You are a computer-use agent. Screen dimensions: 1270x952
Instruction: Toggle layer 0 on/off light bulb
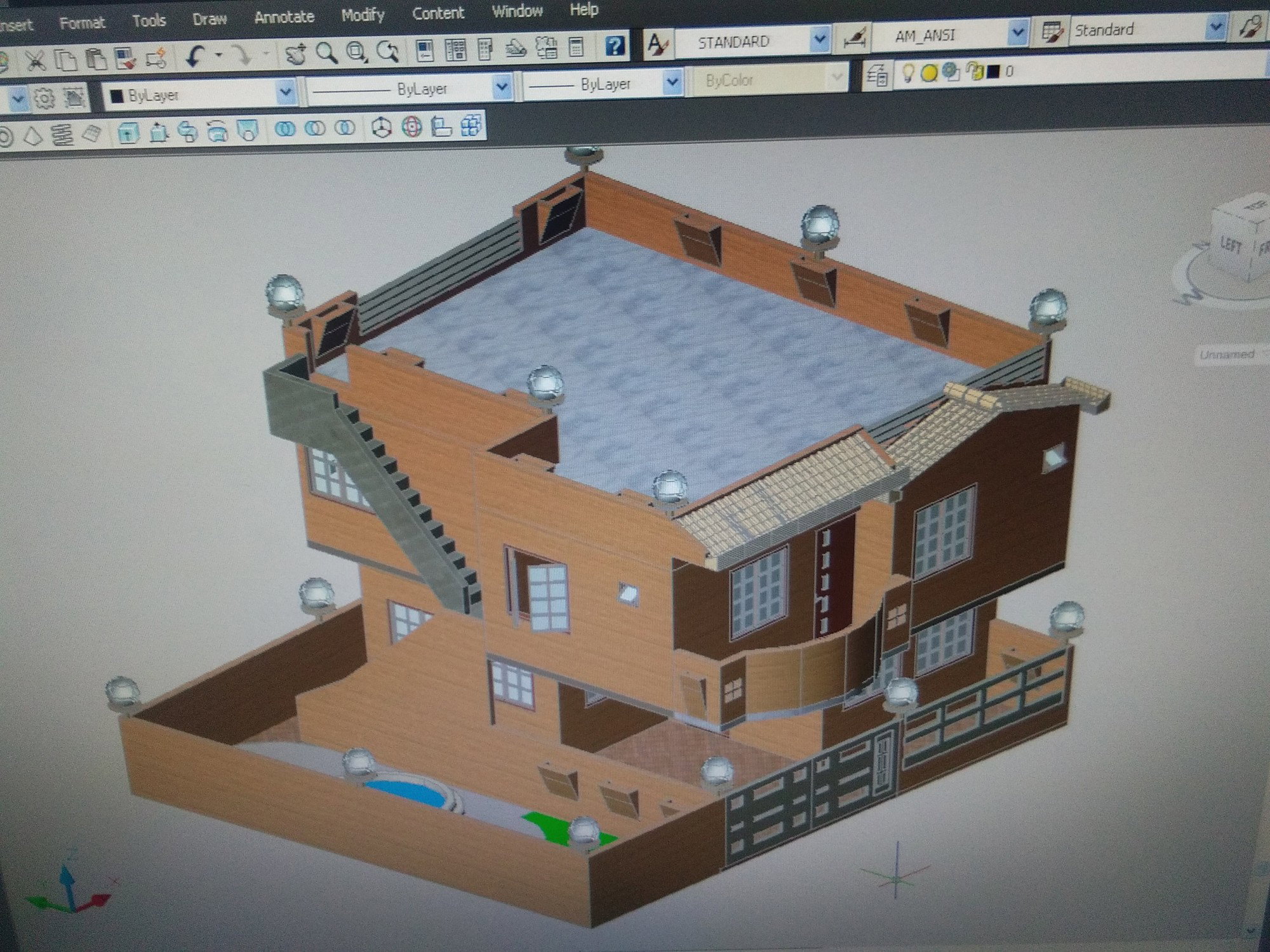(908, 74)
